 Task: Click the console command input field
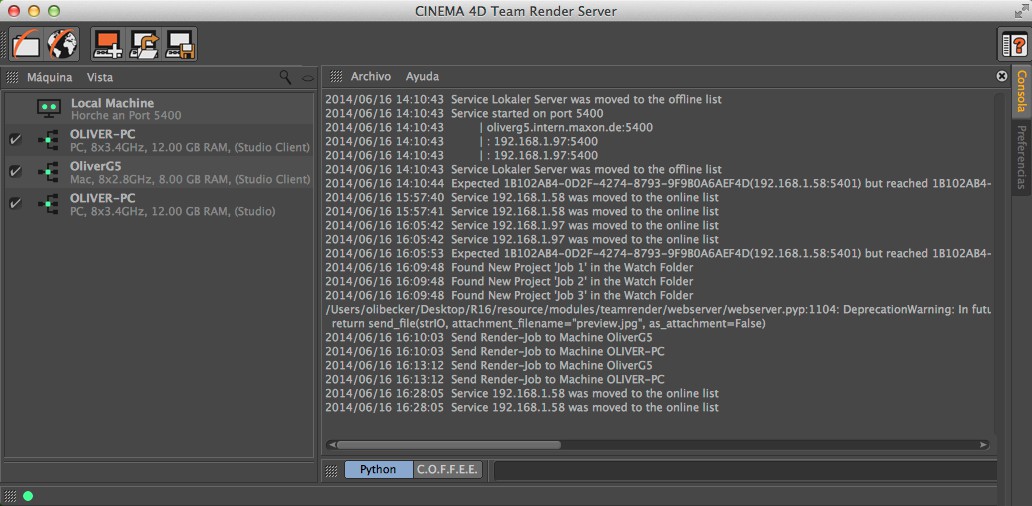tap(745, 470)
